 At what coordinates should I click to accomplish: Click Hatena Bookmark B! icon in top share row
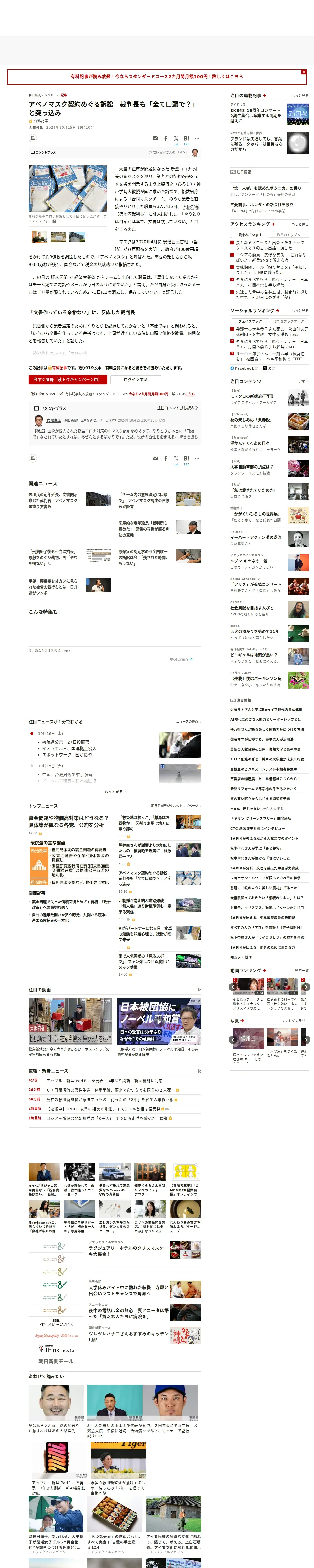click(x=187, y=139)
